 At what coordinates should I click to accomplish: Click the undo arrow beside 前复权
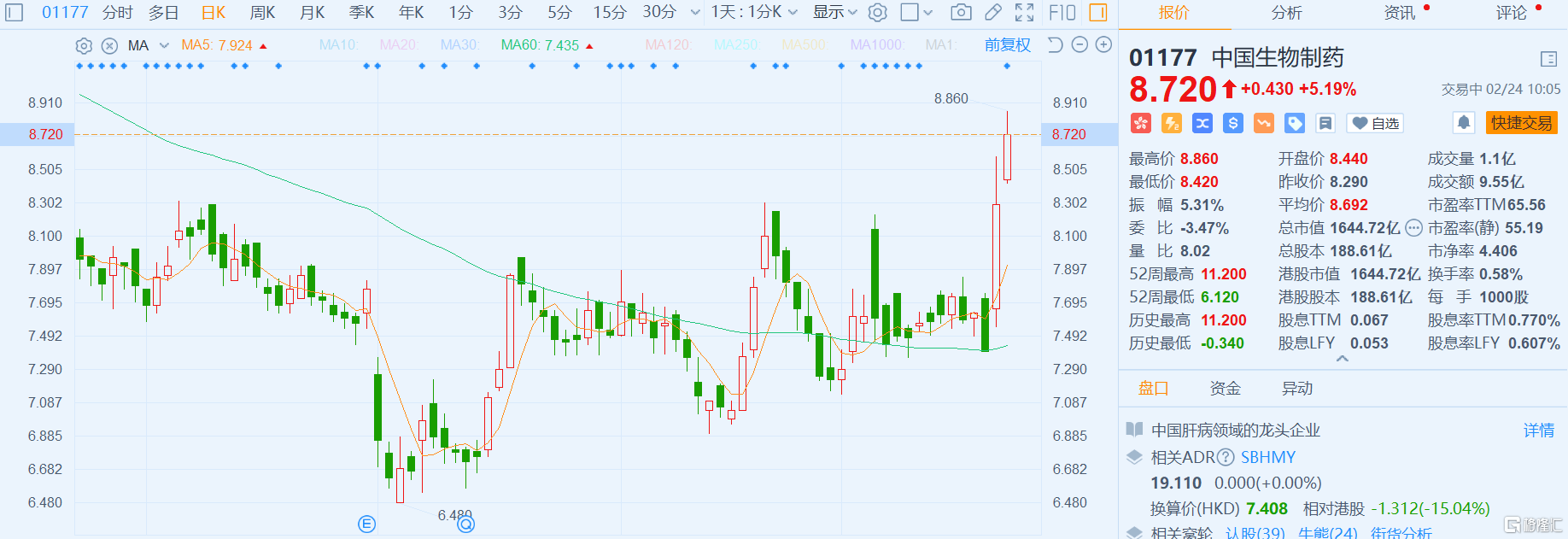1056,44
